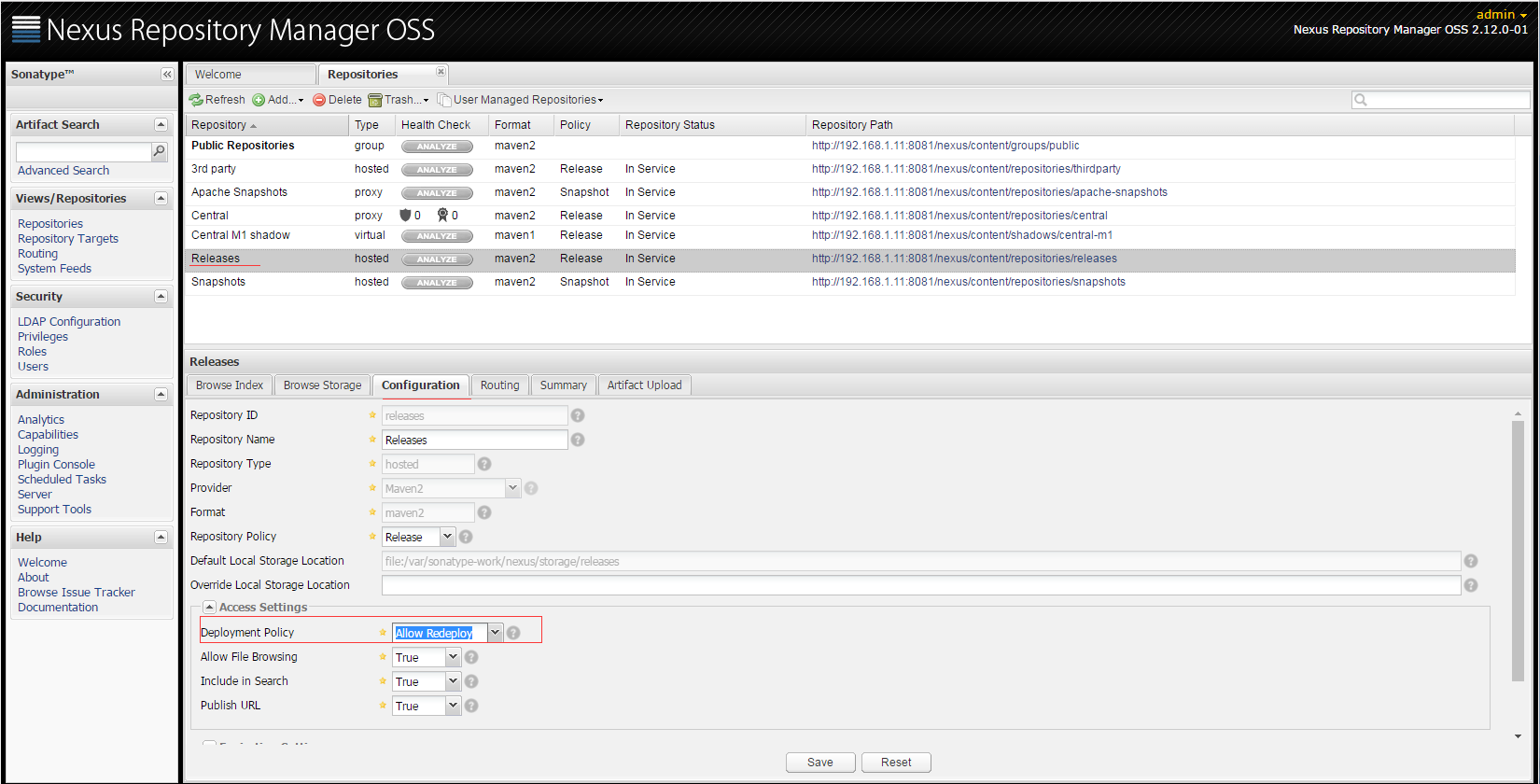Close the Repositories tab
The height and width of the screenshot is (784, 1540).
coord(441,72)
